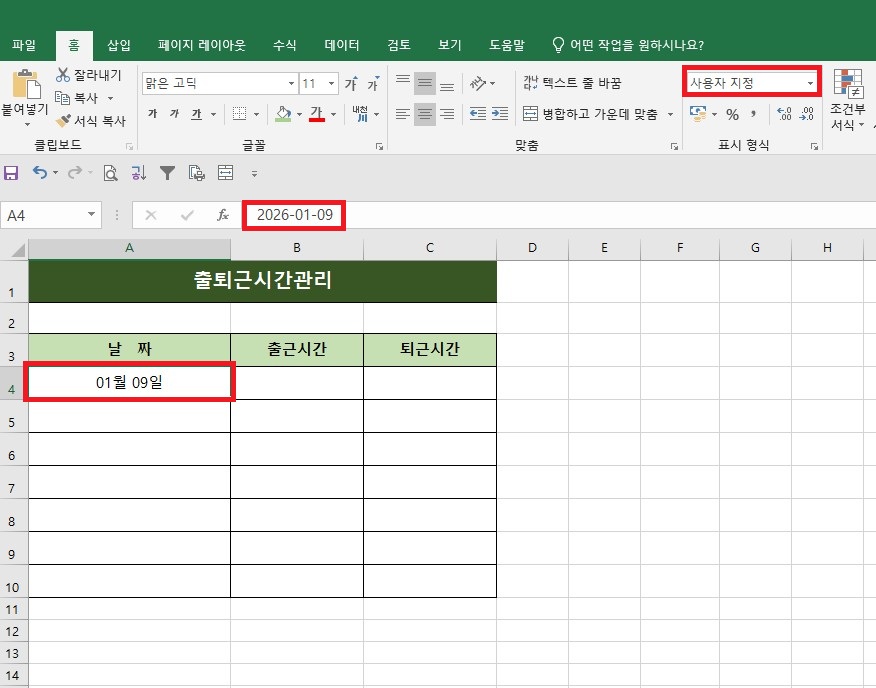Click the insert function fx icon

223,215
